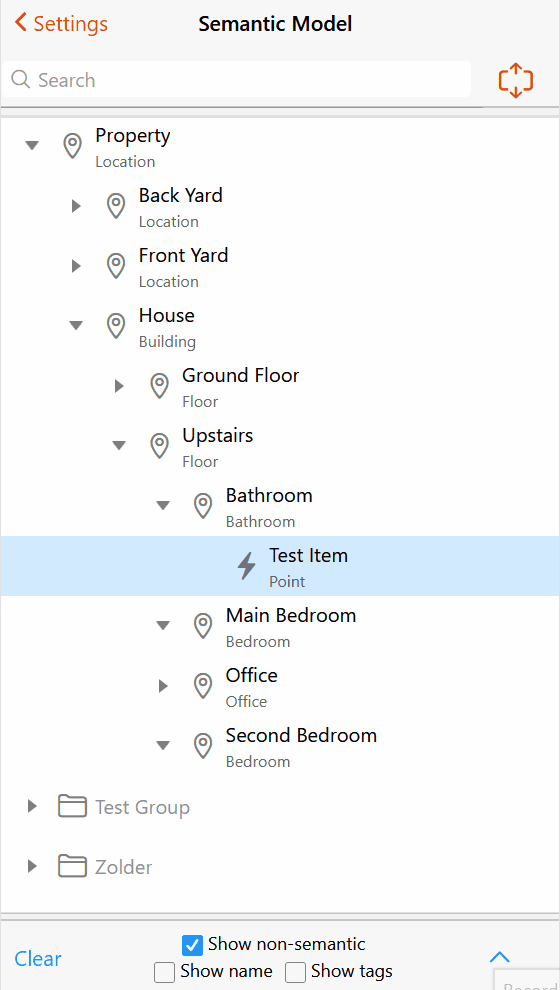Click the pin icon next to House
The width and height of the screenshot is (560, 990).
(x=116, y=326)
